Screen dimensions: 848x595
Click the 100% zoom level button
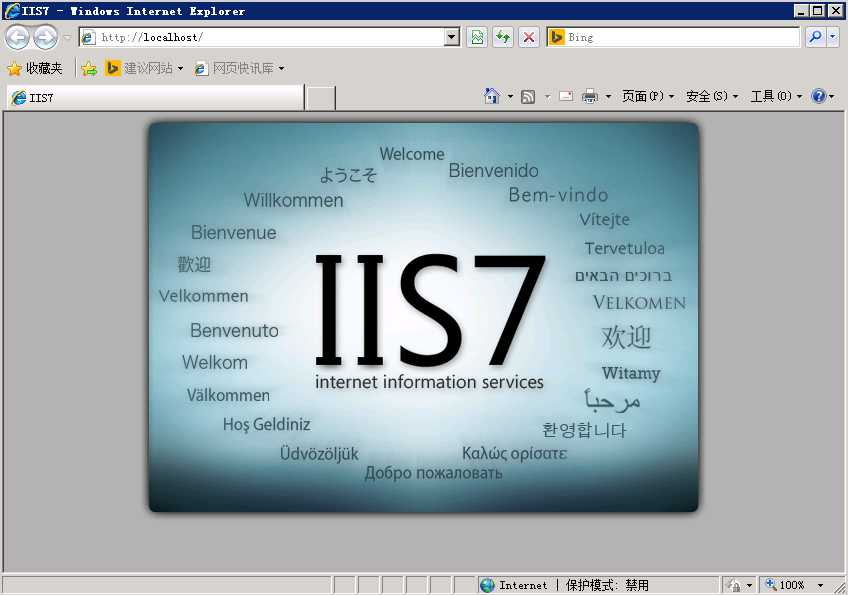(785, 585)
